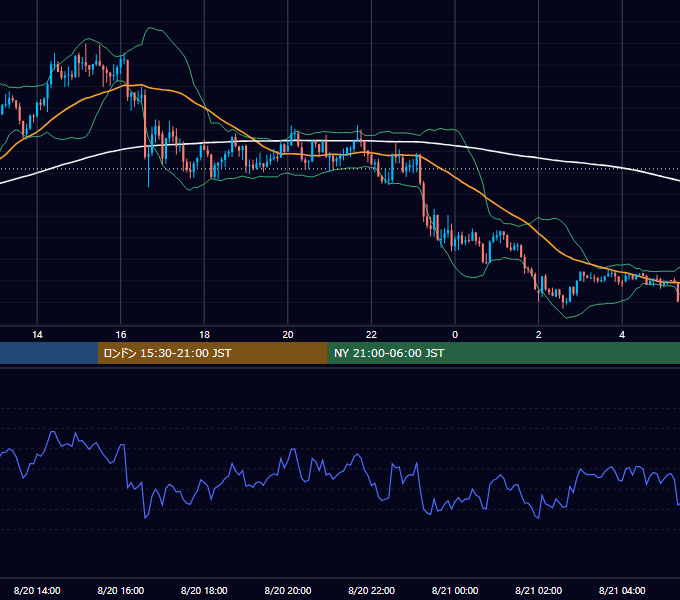Screen dimensions: 680x600
Task: Click the 8/20 20:00 time label
Action: [288, 590]
